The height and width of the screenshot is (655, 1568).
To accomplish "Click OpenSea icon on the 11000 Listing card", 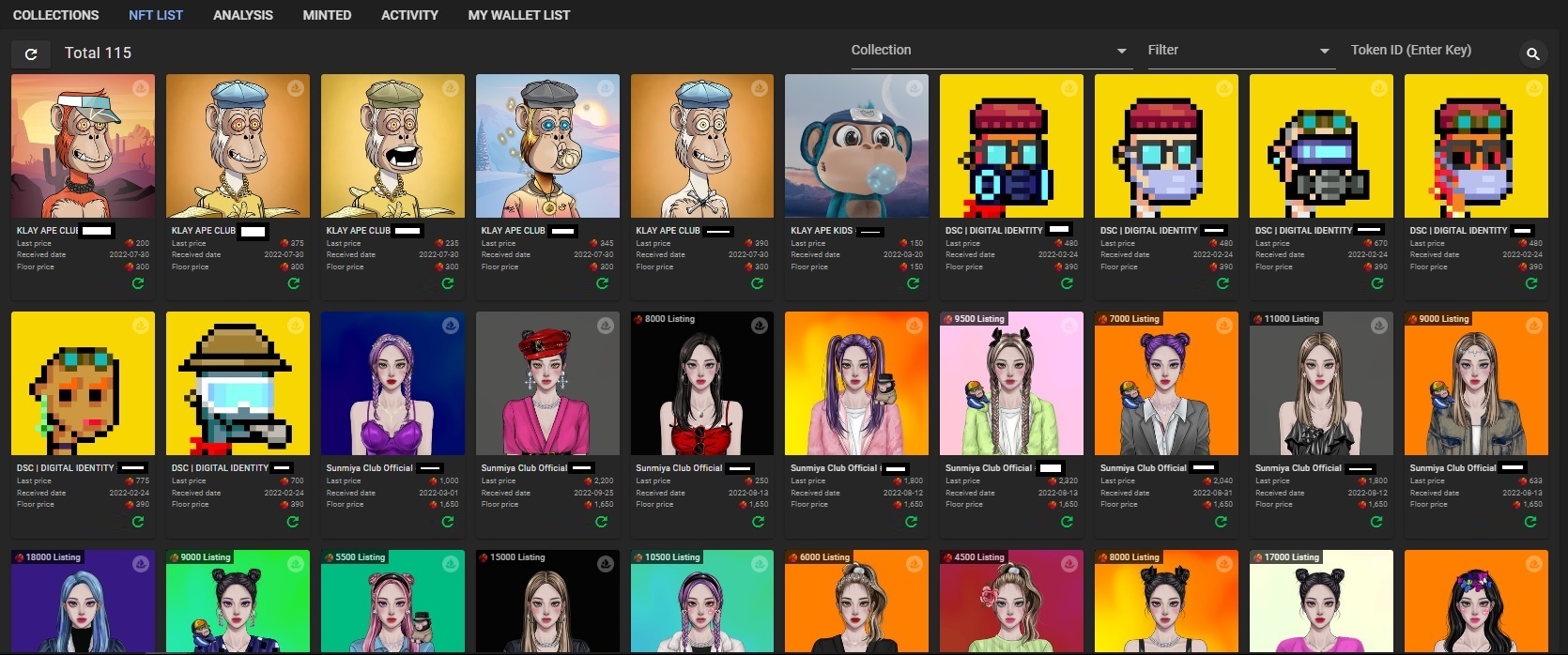I will point(1378,326).
